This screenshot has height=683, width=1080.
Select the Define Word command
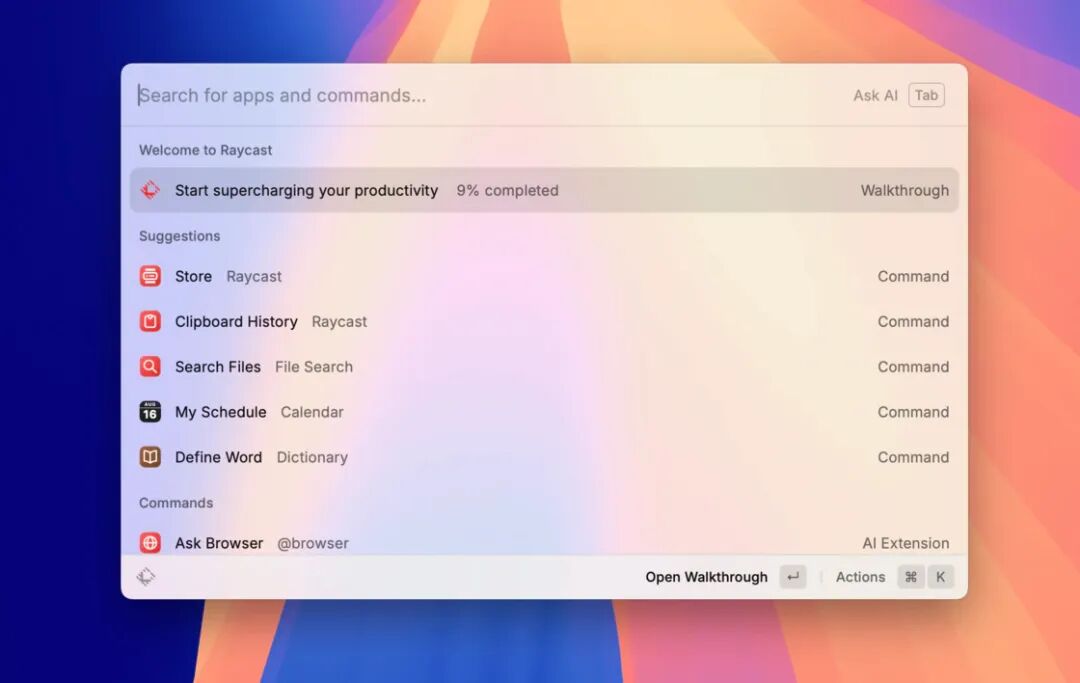tap(544, 457)
